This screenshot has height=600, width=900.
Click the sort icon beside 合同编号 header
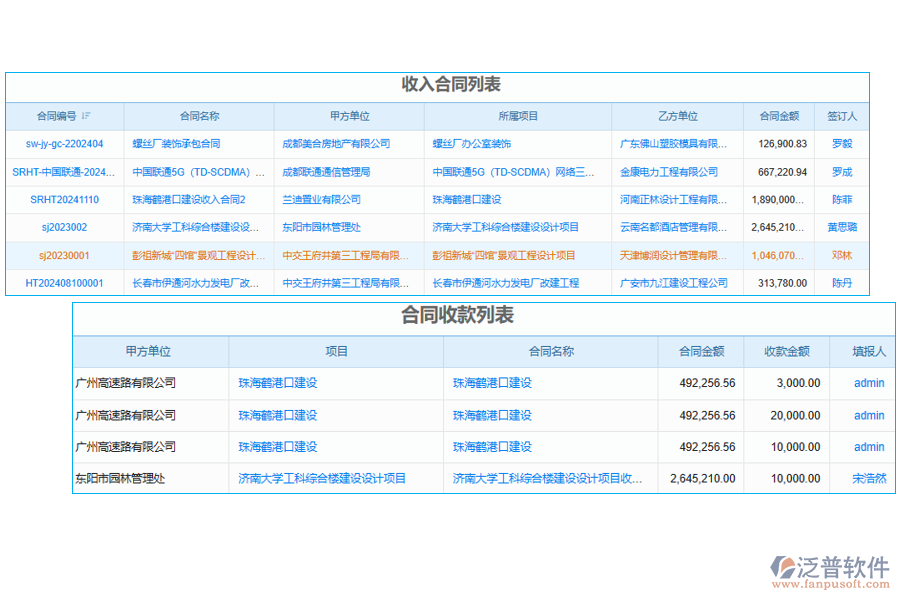[87, 116]
